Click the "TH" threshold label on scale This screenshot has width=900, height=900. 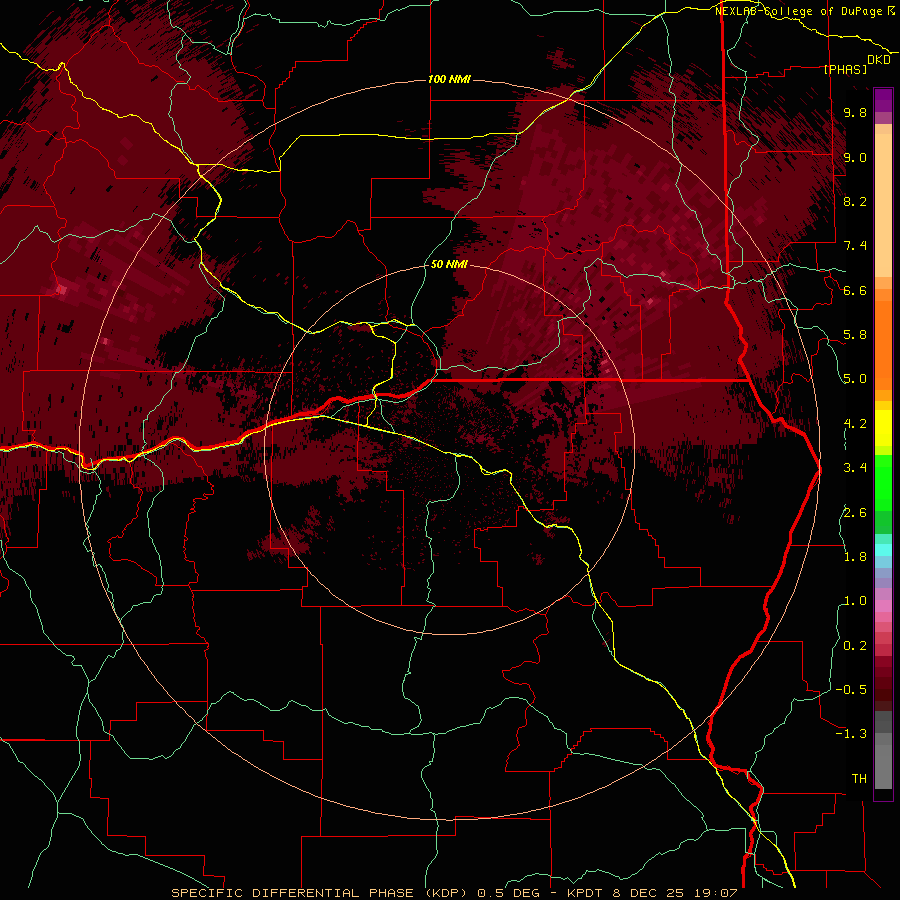[x=859, y=779]
